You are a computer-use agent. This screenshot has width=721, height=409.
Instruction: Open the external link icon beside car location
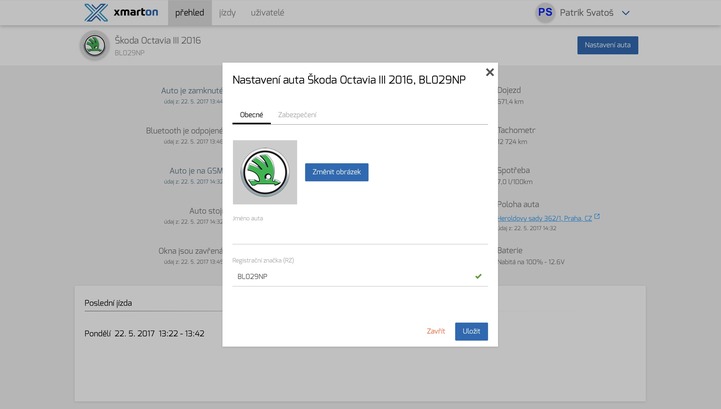pos(597,216)
